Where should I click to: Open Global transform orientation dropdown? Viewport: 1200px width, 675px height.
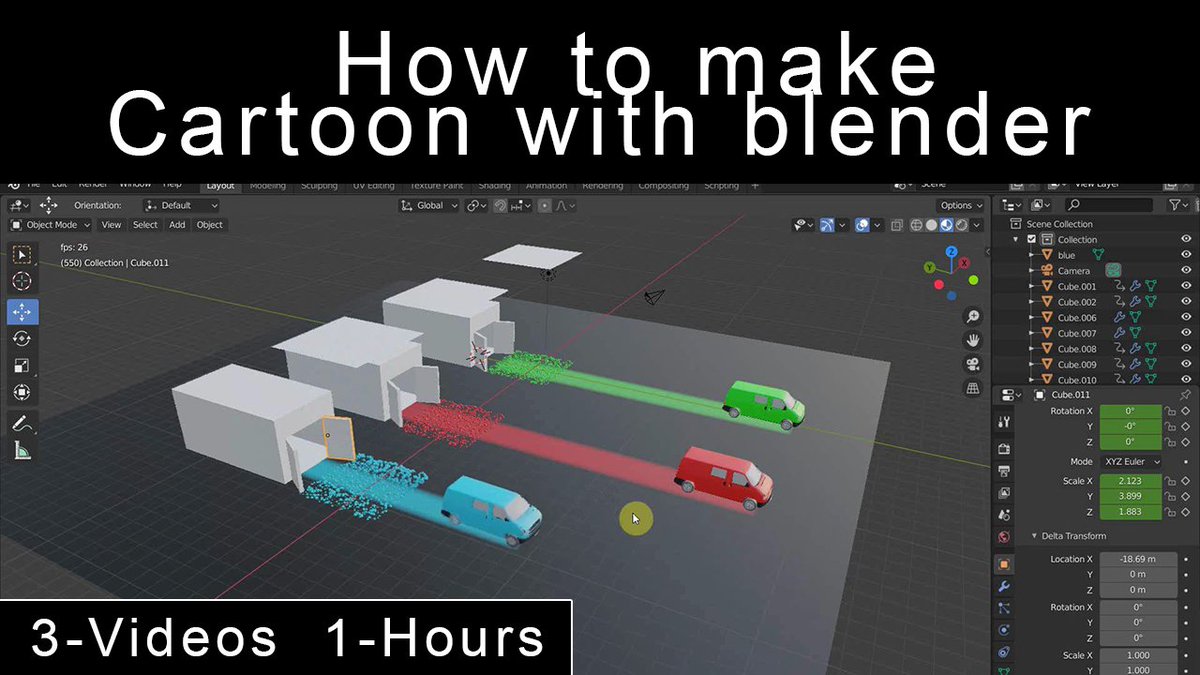(429, 205)
